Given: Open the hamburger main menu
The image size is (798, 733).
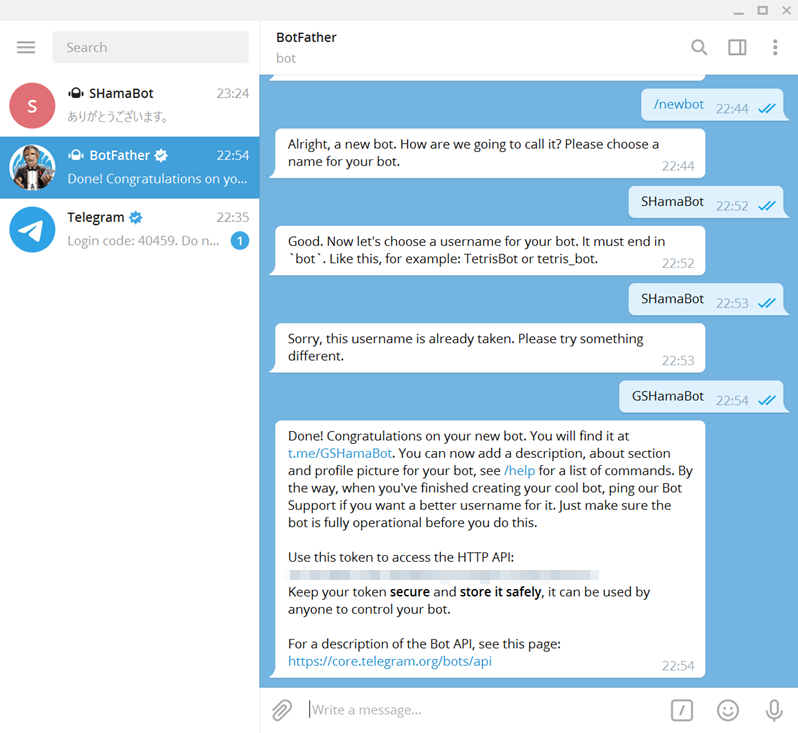Looking at the screenshot, I should click(26, 47).
